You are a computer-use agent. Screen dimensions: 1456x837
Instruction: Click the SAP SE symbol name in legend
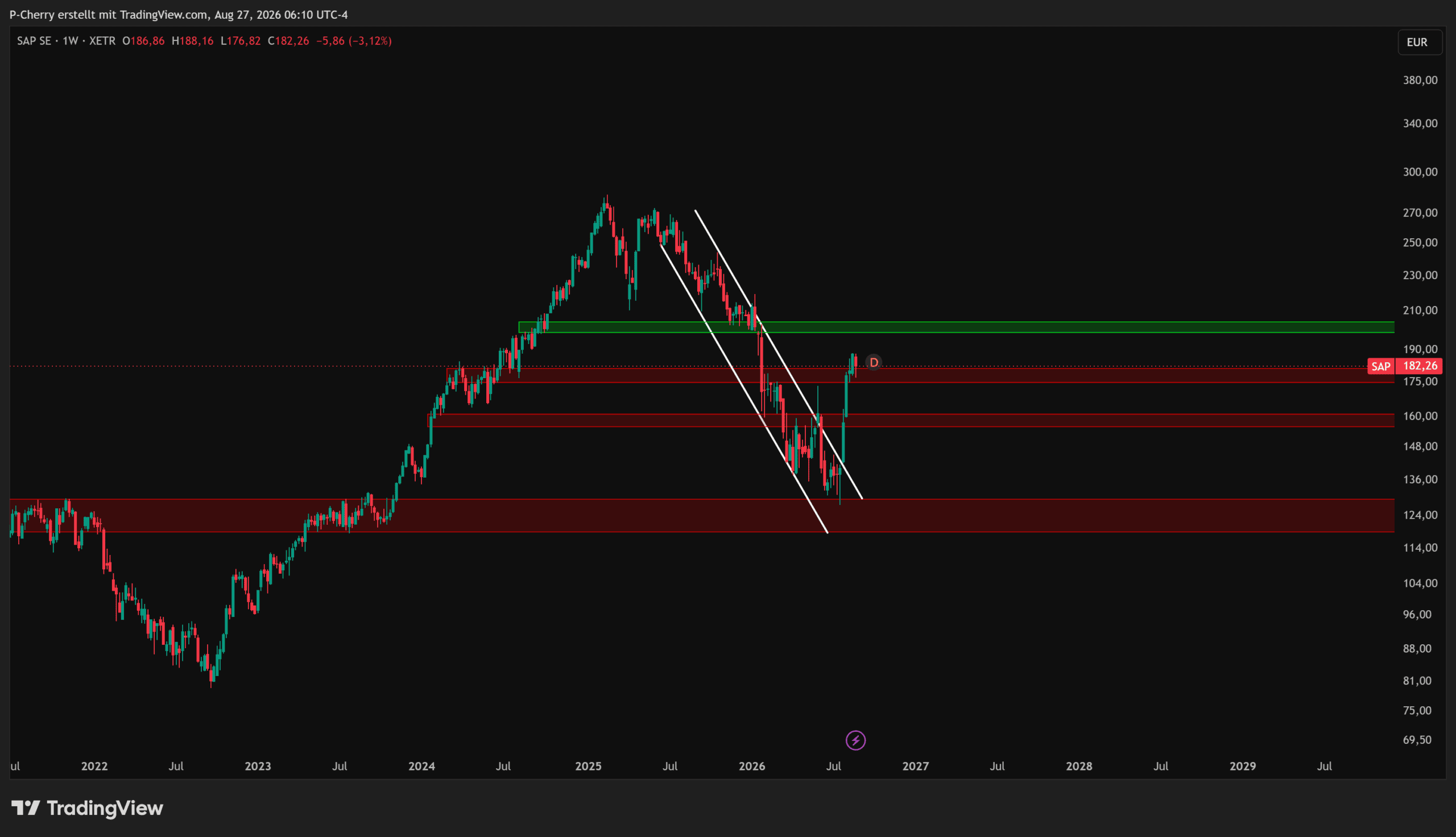pos(34,41)
